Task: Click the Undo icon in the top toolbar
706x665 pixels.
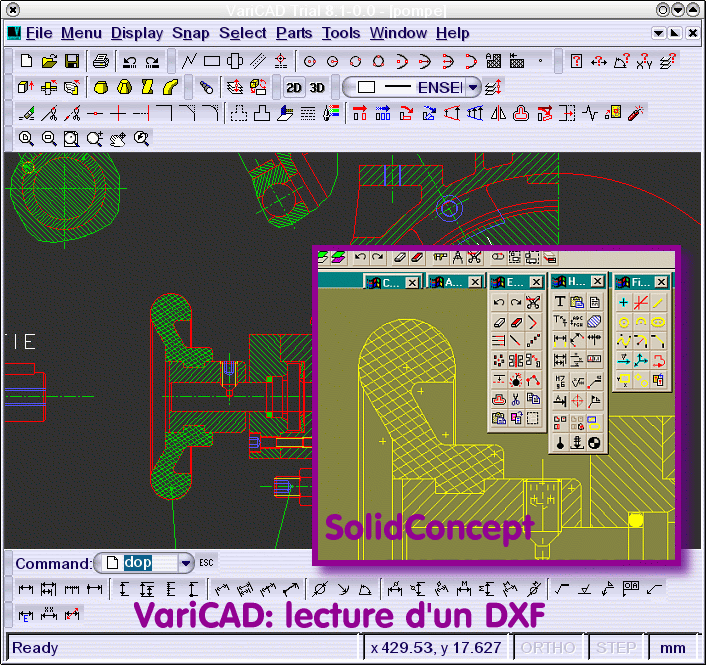Action: point(130,62)
